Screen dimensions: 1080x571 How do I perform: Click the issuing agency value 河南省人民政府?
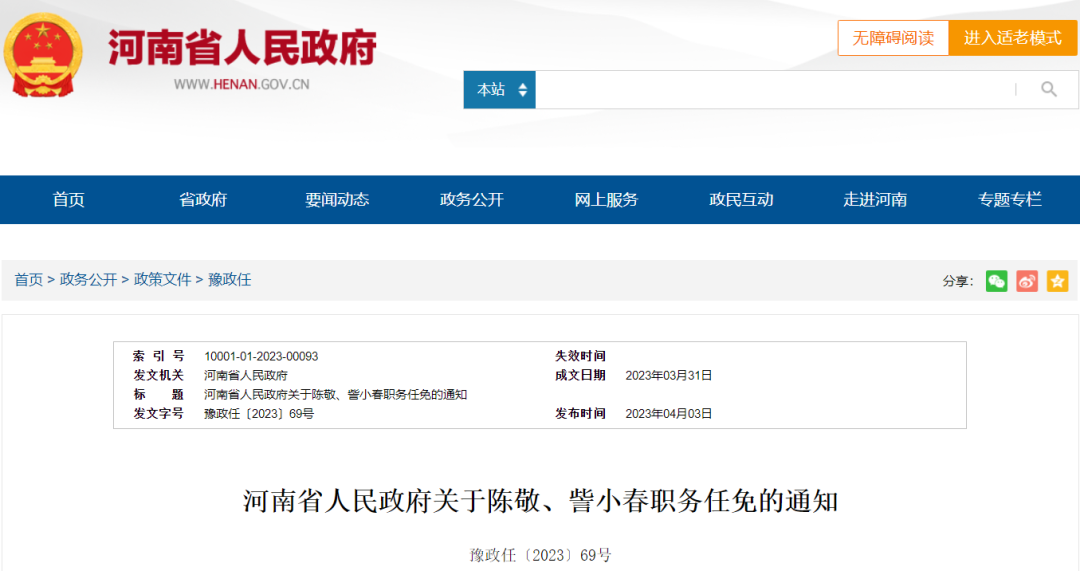coord(246,375)
